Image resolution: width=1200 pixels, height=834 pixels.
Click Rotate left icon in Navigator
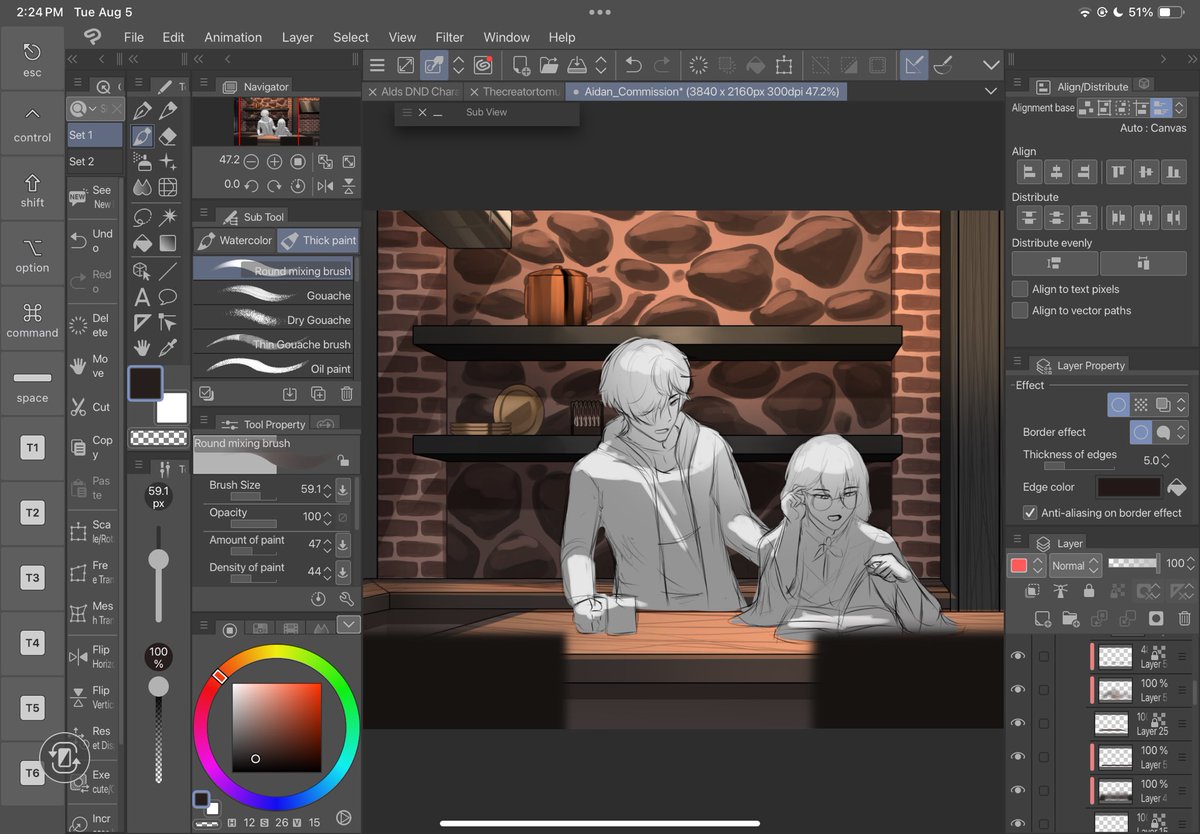[x=250, y=186]
